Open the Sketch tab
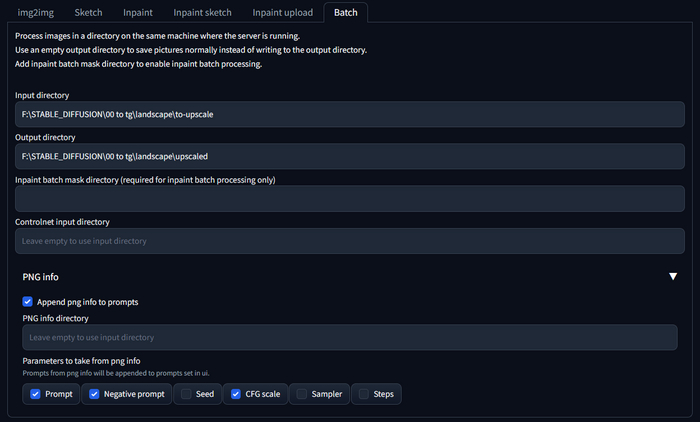 tap(88, 12)
